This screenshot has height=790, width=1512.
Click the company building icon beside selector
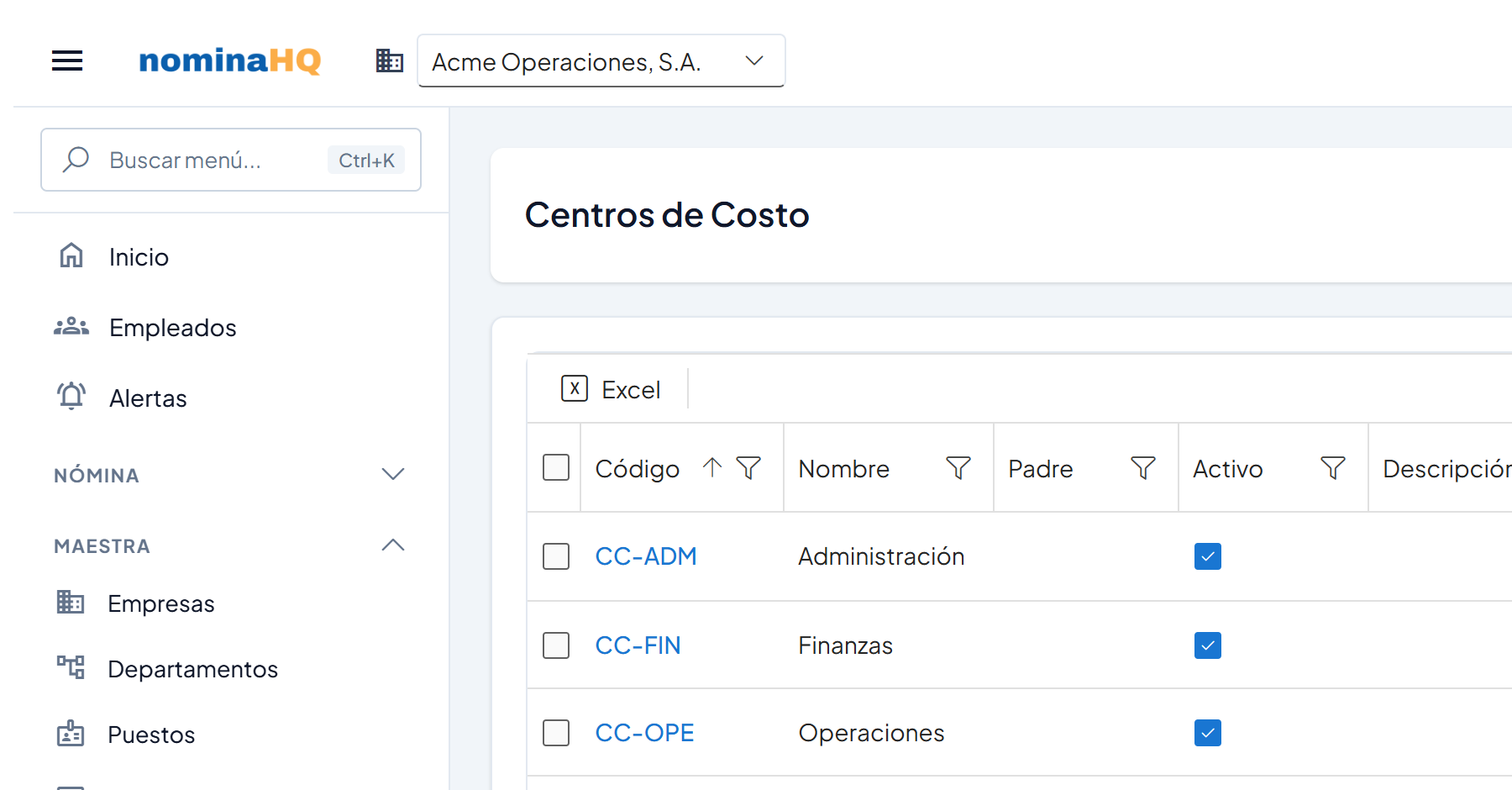[390, 61]
